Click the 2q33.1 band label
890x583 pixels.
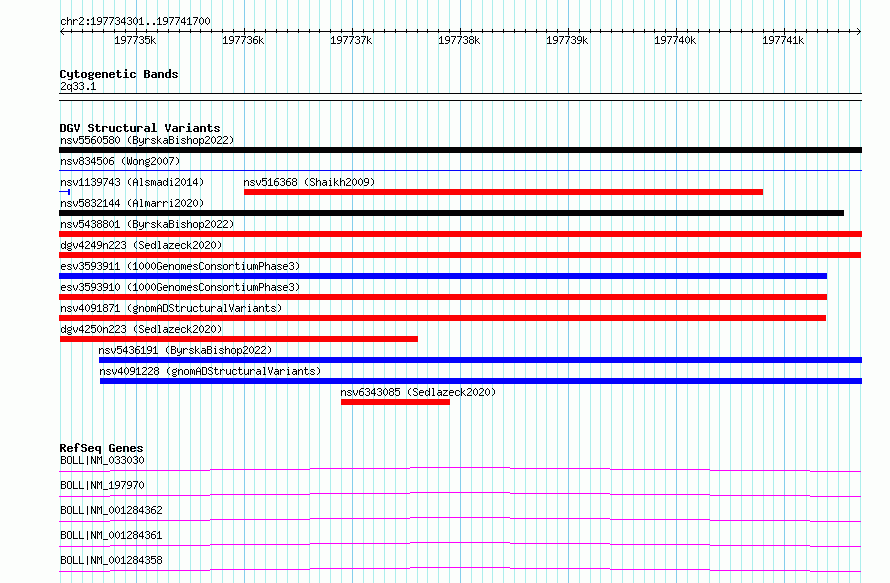78,86
